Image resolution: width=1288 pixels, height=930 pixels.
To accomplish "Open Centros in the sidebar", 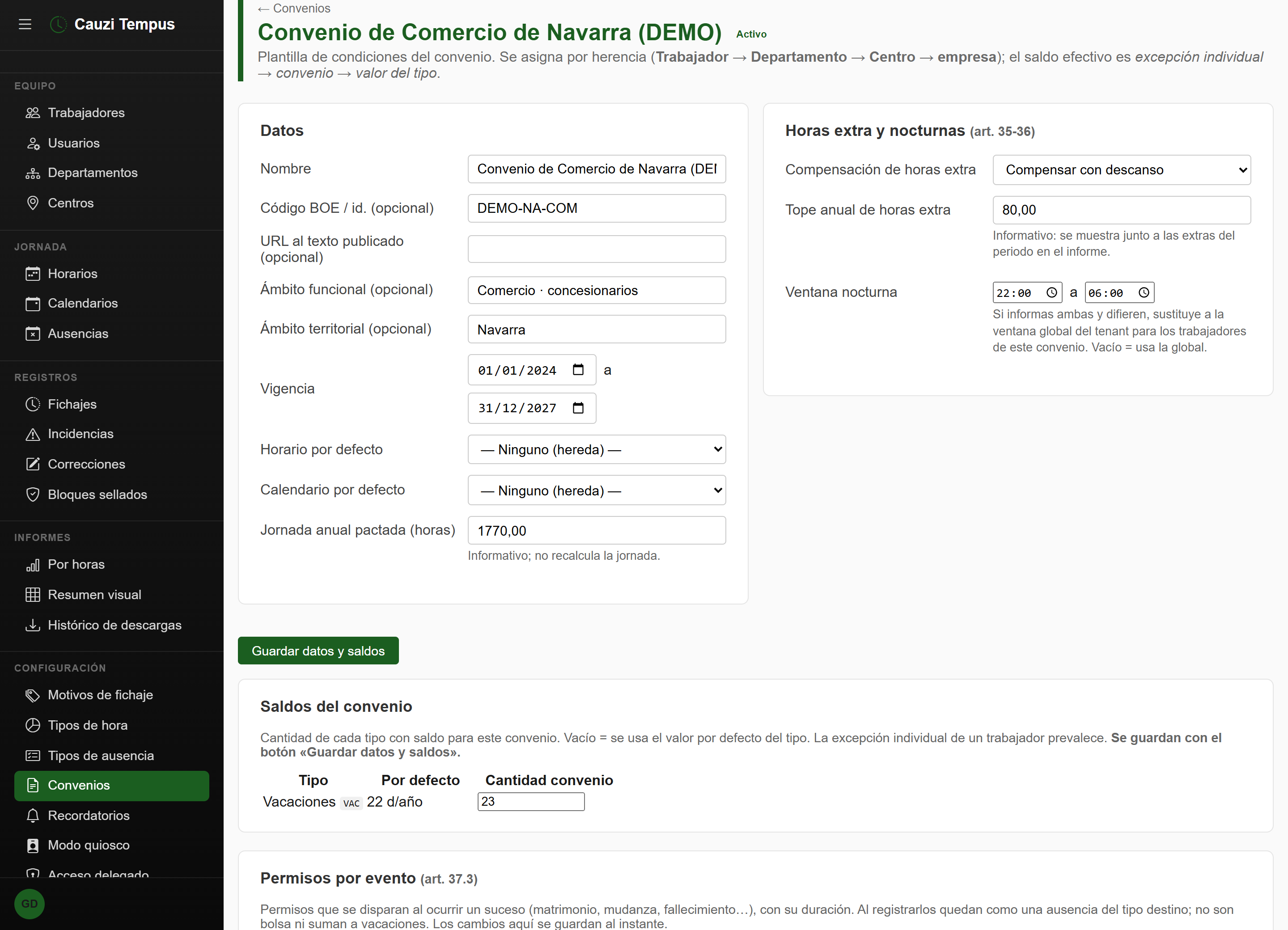I will point(111,203).
